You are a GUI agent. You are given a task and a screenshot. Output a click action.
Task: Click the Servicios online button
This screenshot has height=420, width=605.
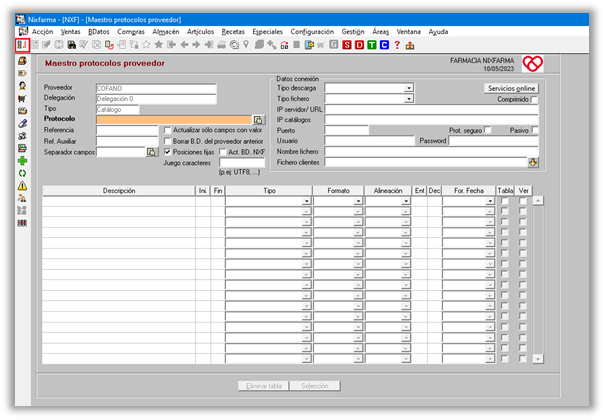point(511,88)
